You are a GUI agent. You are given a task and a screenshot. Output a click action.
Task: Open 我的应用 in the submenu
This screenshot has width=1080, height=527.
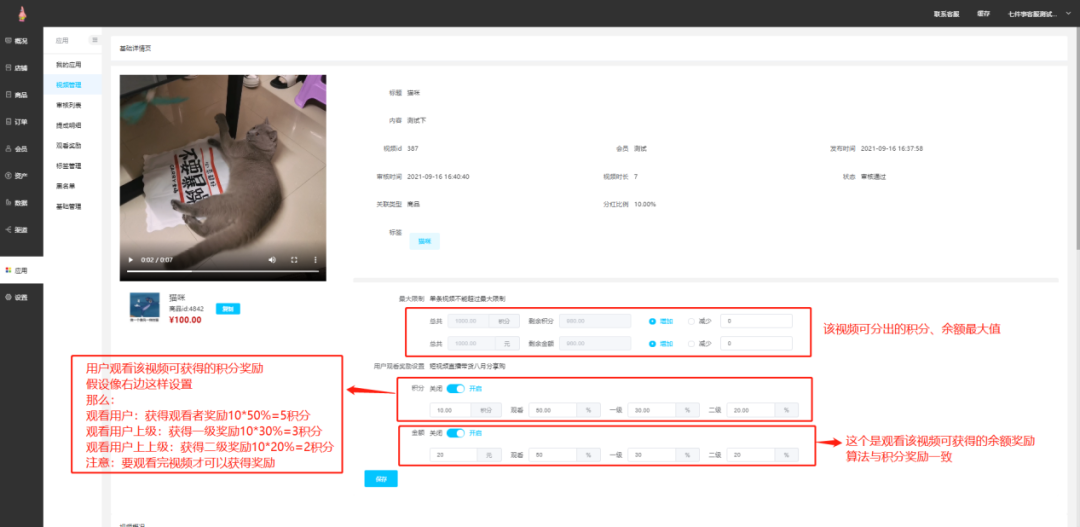(69, 65)
